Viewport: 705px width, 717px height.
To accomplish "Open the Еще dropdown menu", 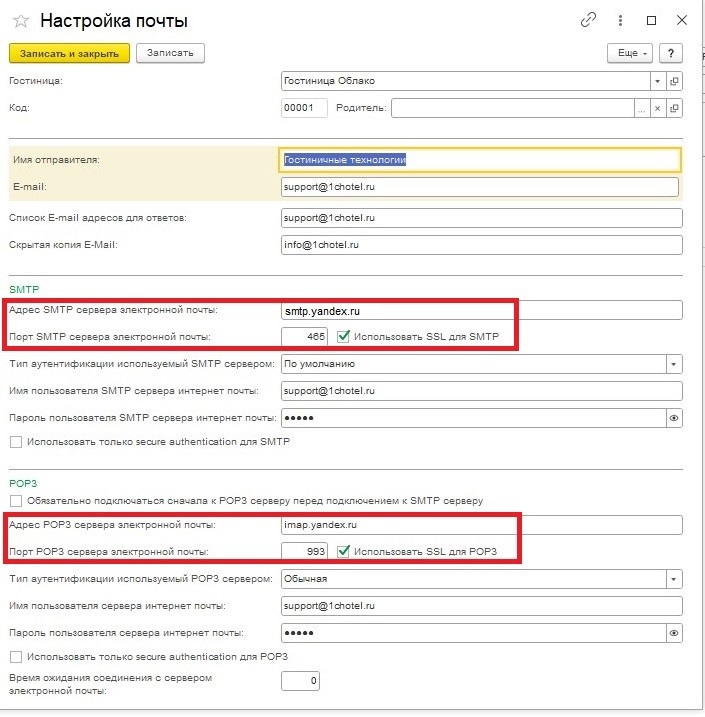I will click(x=630, y=53).
